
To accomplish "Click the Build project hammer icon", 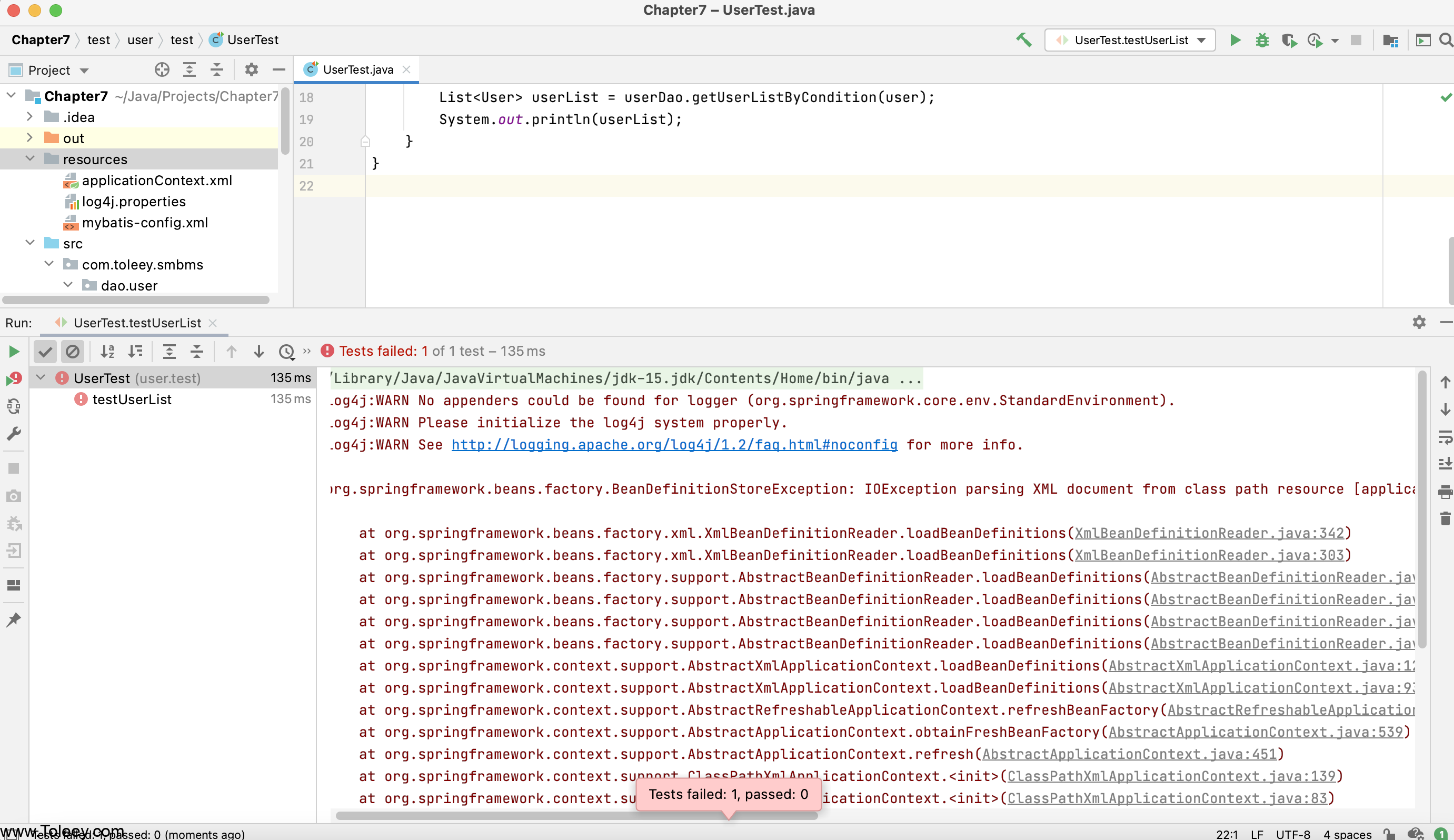I will click(x=1023, y=40).
